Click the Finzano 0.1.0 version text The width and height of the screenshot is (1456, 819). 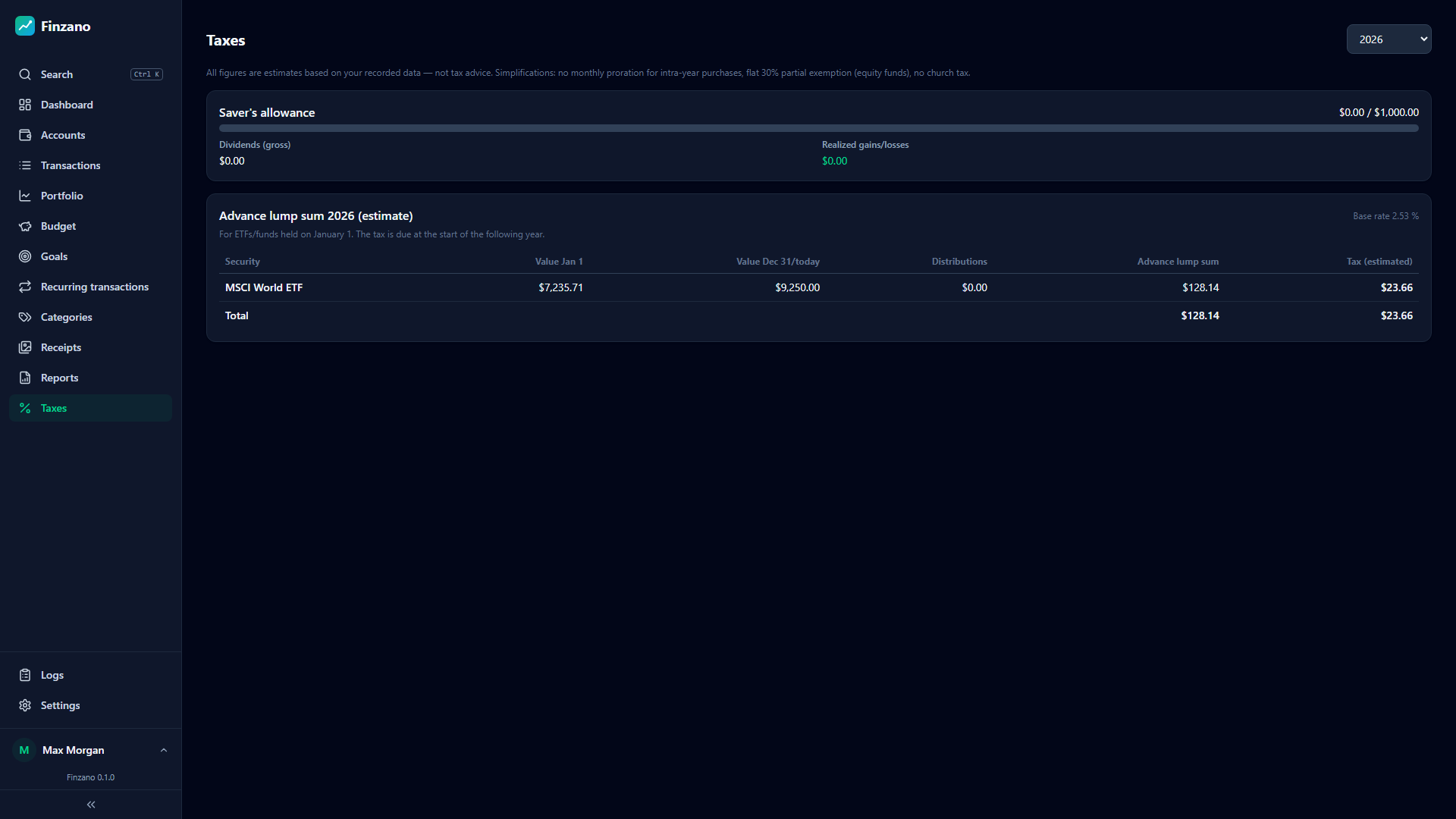point(90,777)
